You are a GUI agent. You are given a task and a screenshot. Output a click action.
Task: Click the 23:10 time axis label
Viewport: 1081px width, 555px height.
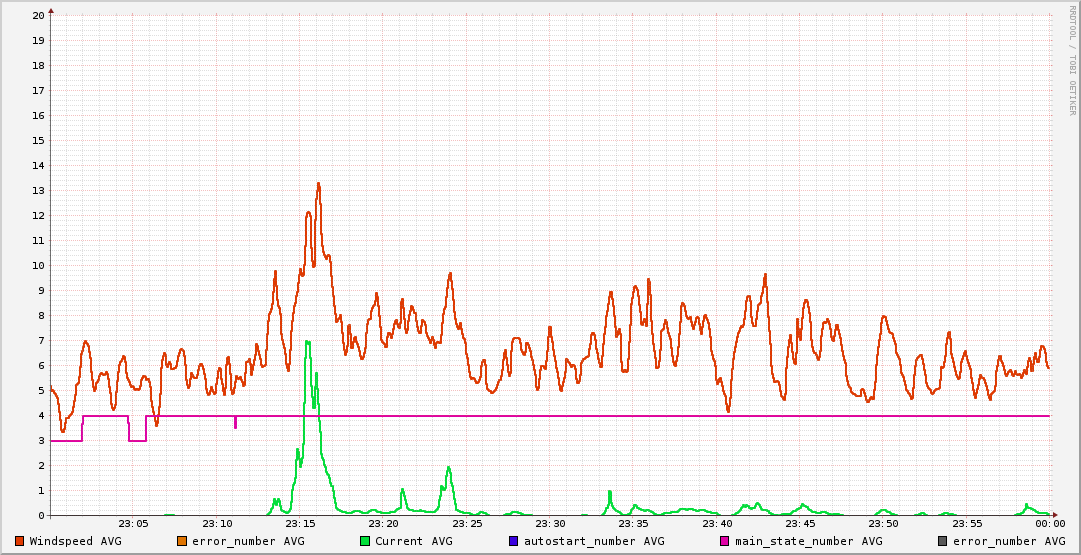[217, 525]
